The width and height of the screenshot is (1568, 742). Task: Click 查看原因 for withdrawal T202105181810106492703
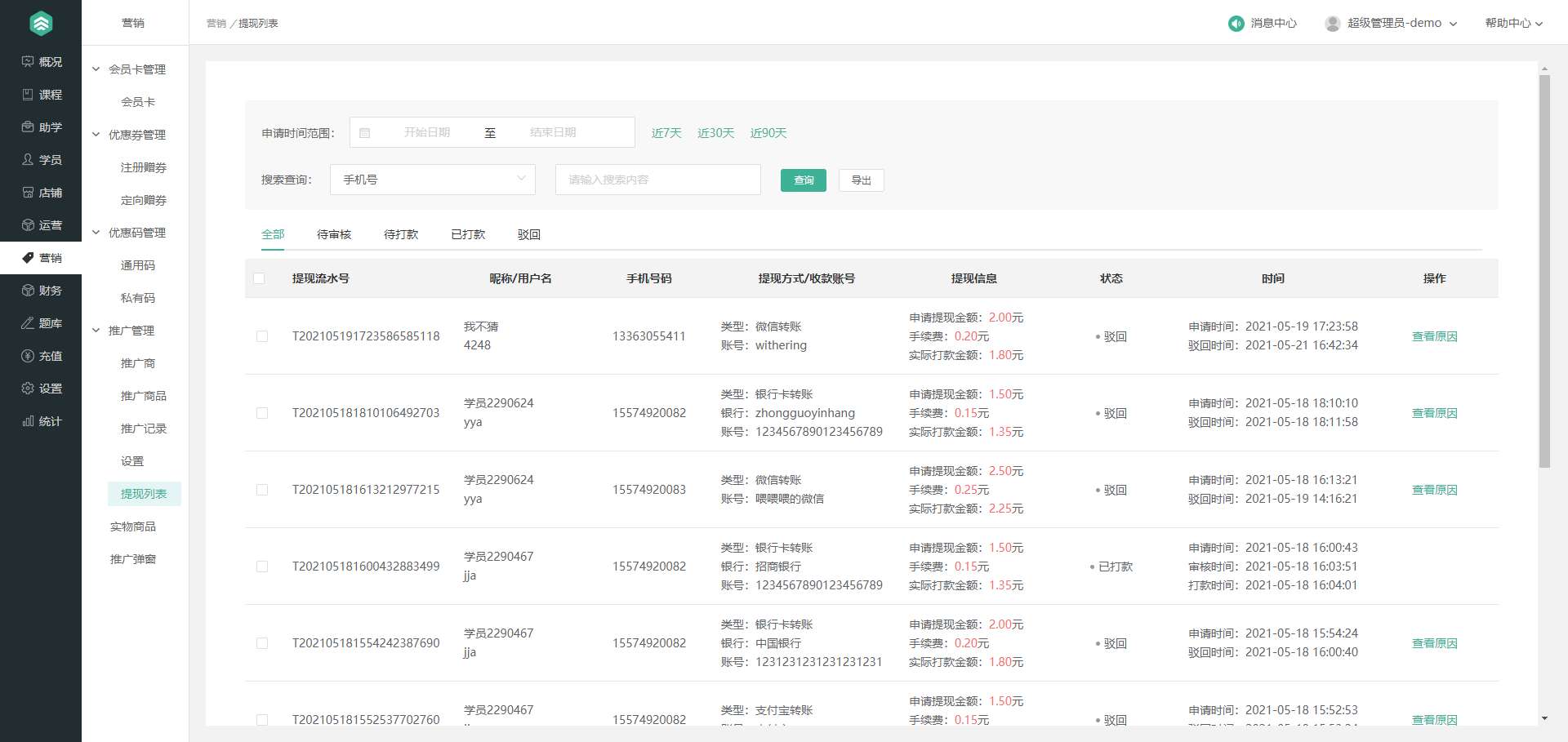click(x=1435, y=413)
